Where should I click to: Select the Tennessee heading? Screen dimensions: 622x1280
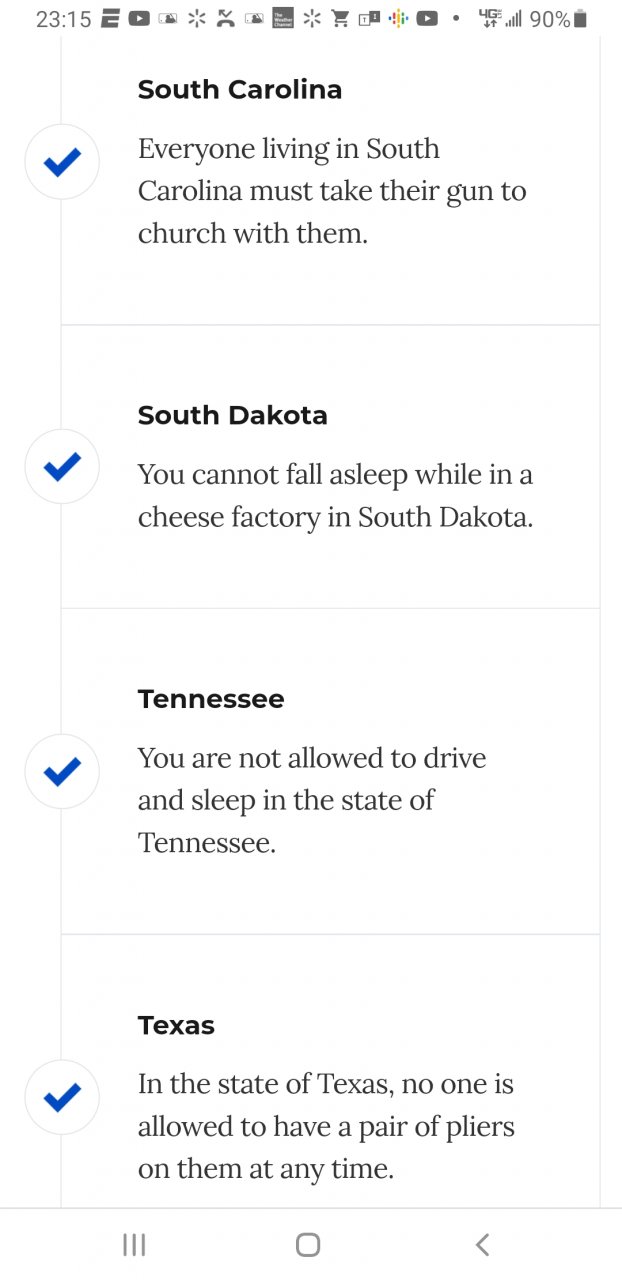[x=211, y=699]
